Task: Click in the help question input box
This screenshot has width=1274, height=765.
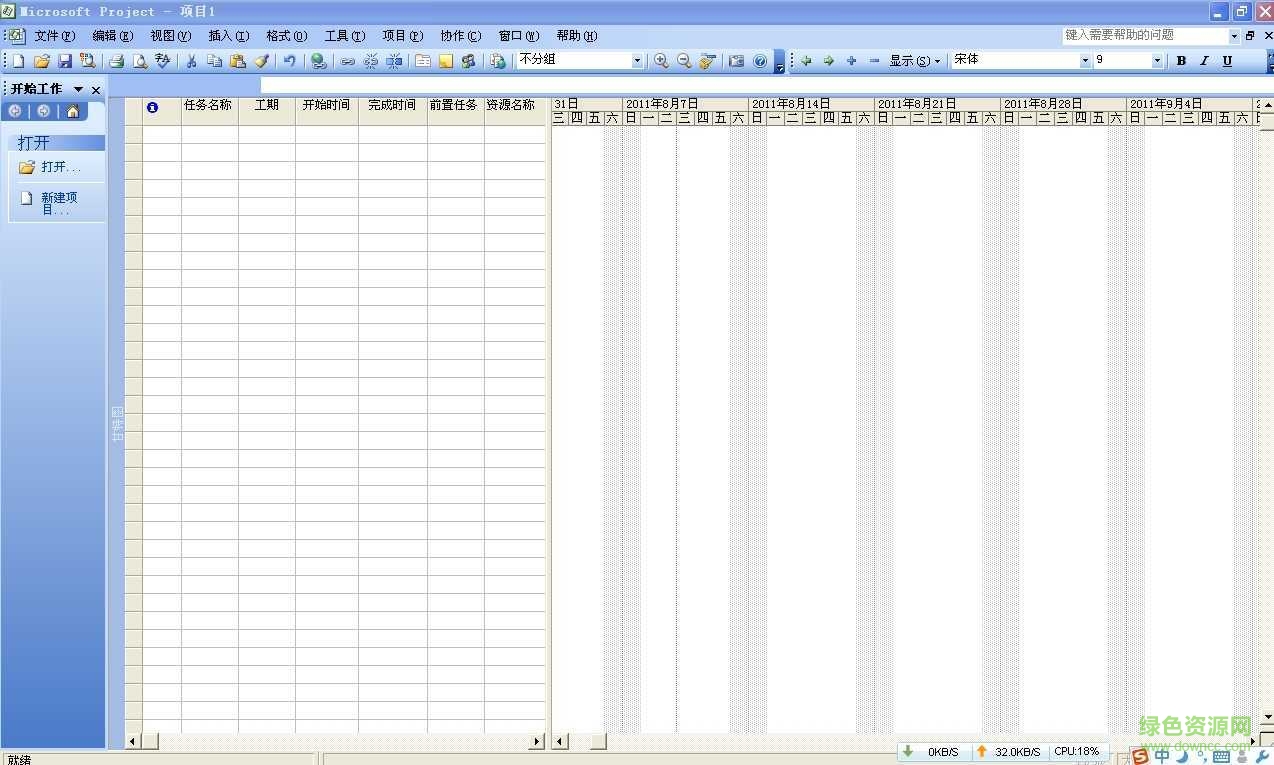Action: tap(1145, 36)
